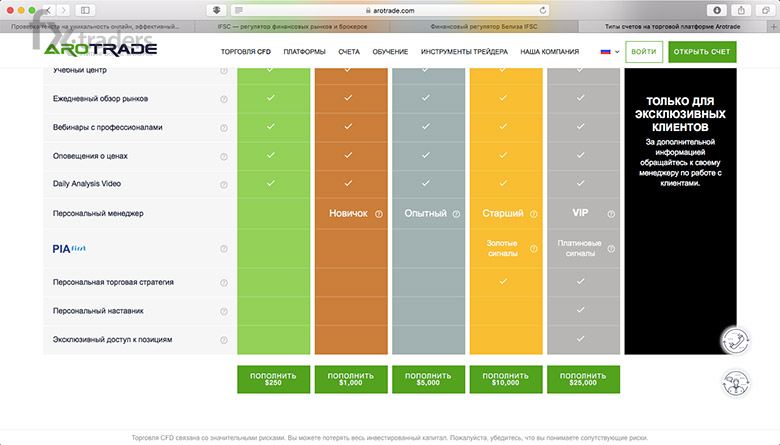Click Эксклюзивный доступ к позициям label
This screenshot has width=780, height=445.
coord(112,340)
